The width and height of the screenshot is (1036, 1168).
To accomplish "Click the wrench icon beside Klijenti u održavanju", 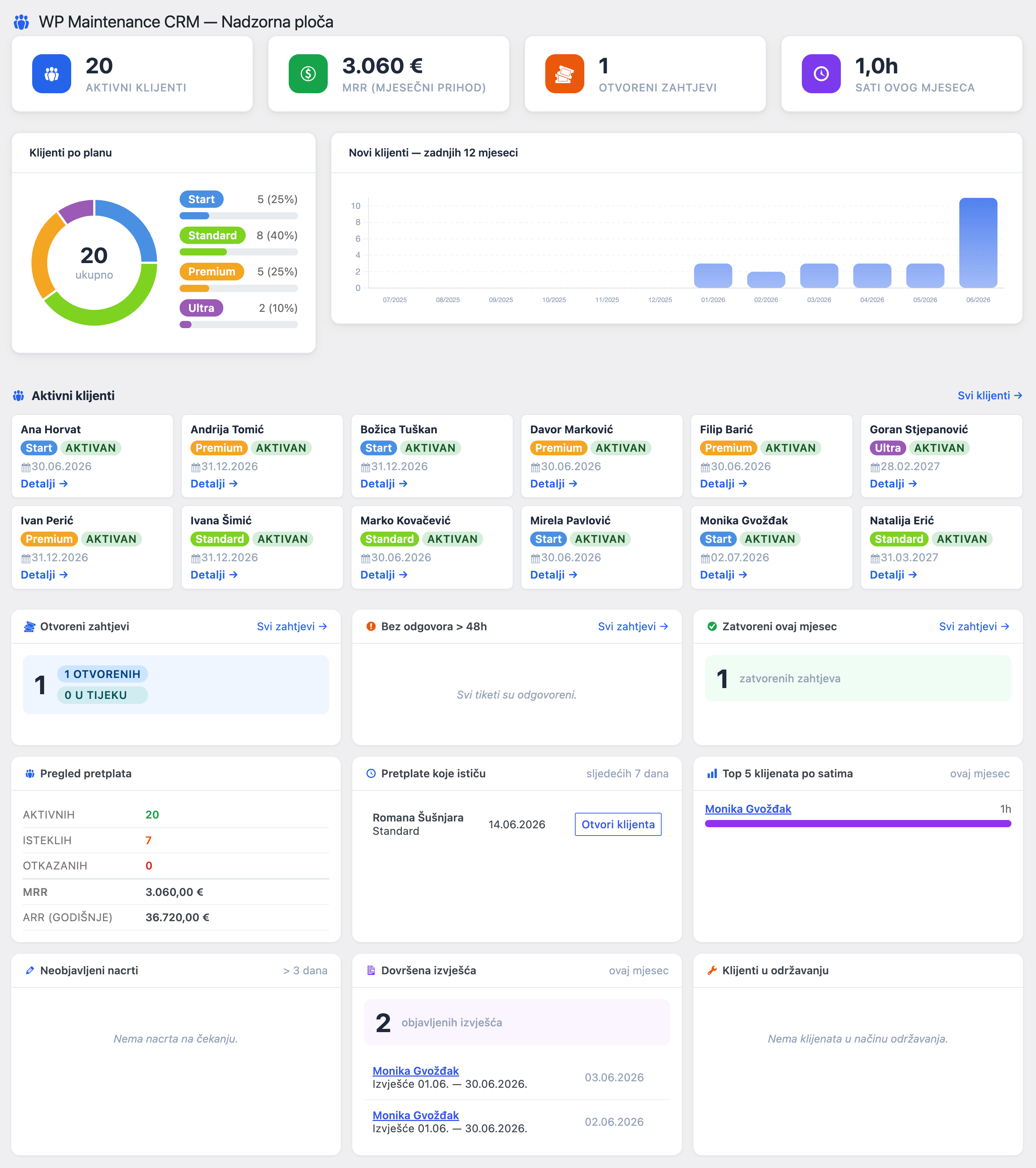I will [712, 970].
